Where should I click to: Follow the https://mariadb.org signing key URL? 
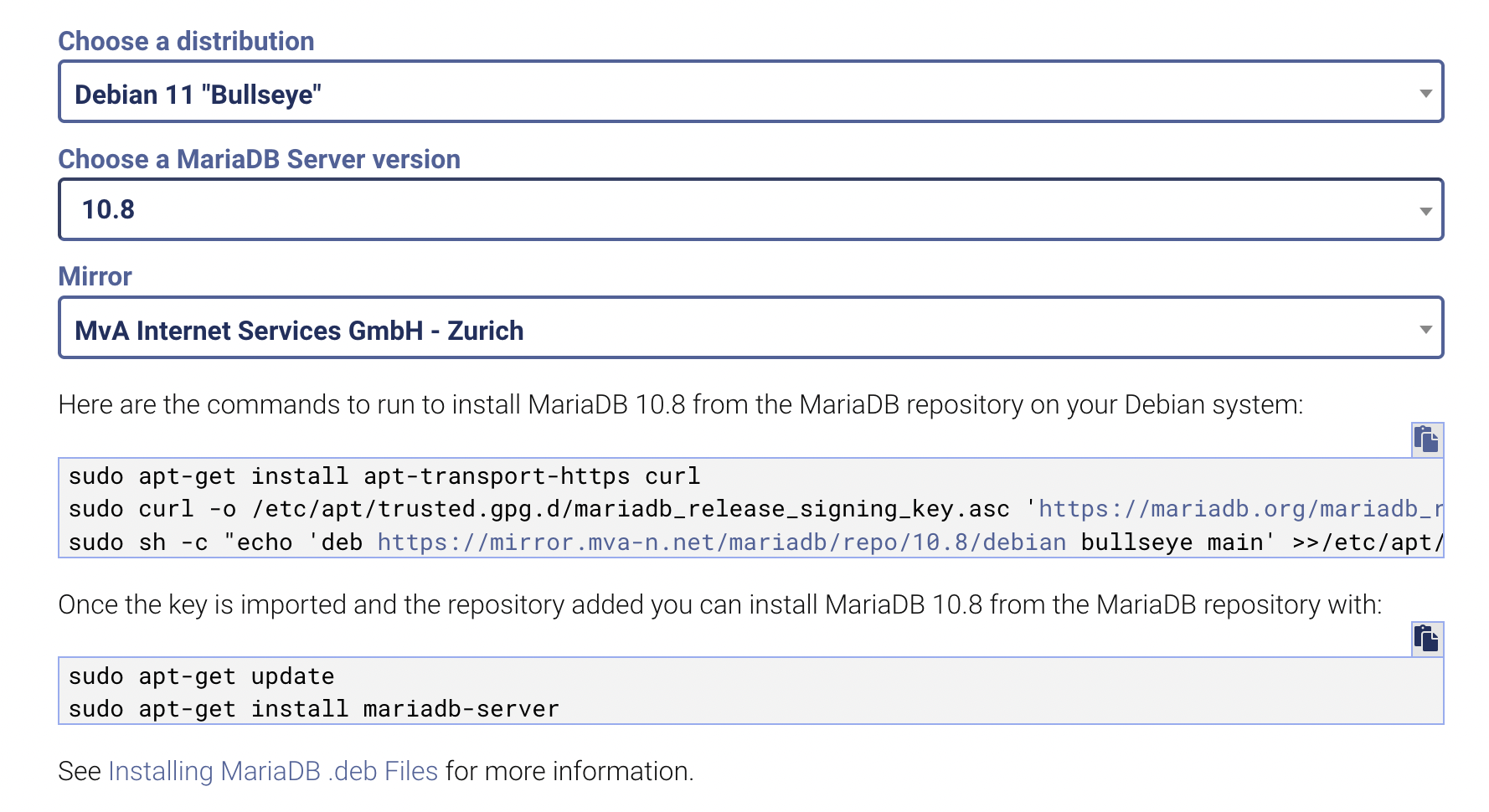click(x=1240, y=509)
